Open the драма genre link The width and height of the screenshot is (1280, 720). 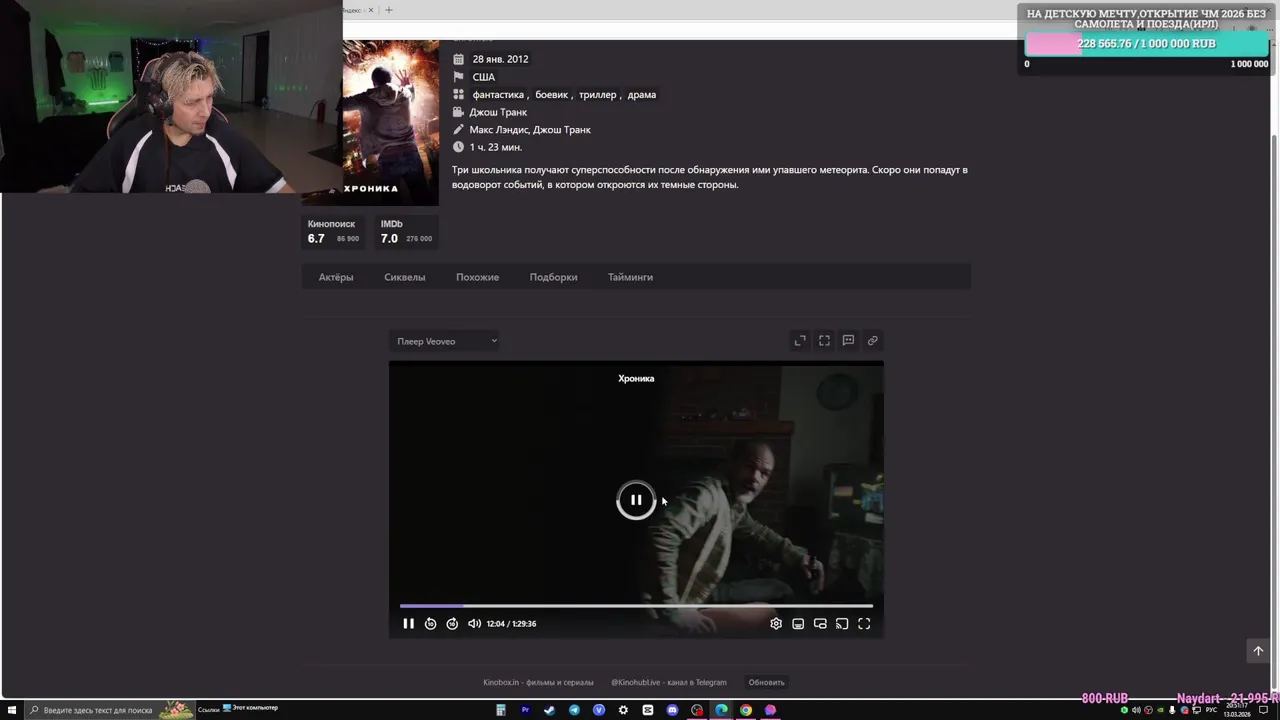point(642,95)
